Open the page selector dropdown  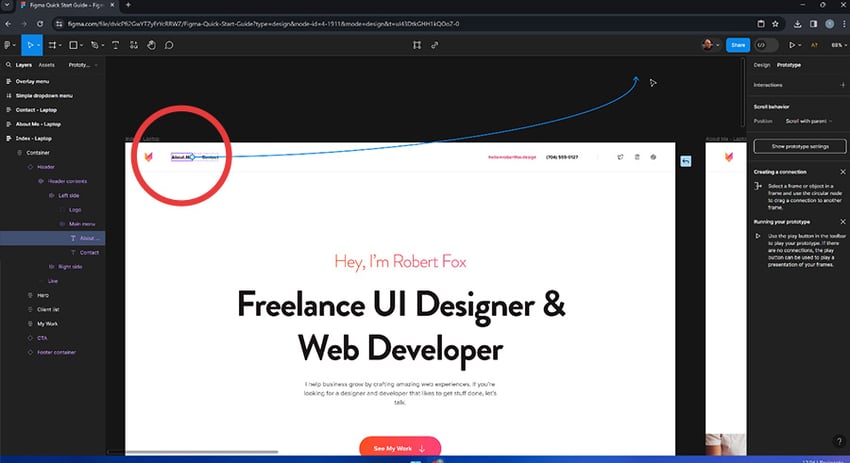83,65
